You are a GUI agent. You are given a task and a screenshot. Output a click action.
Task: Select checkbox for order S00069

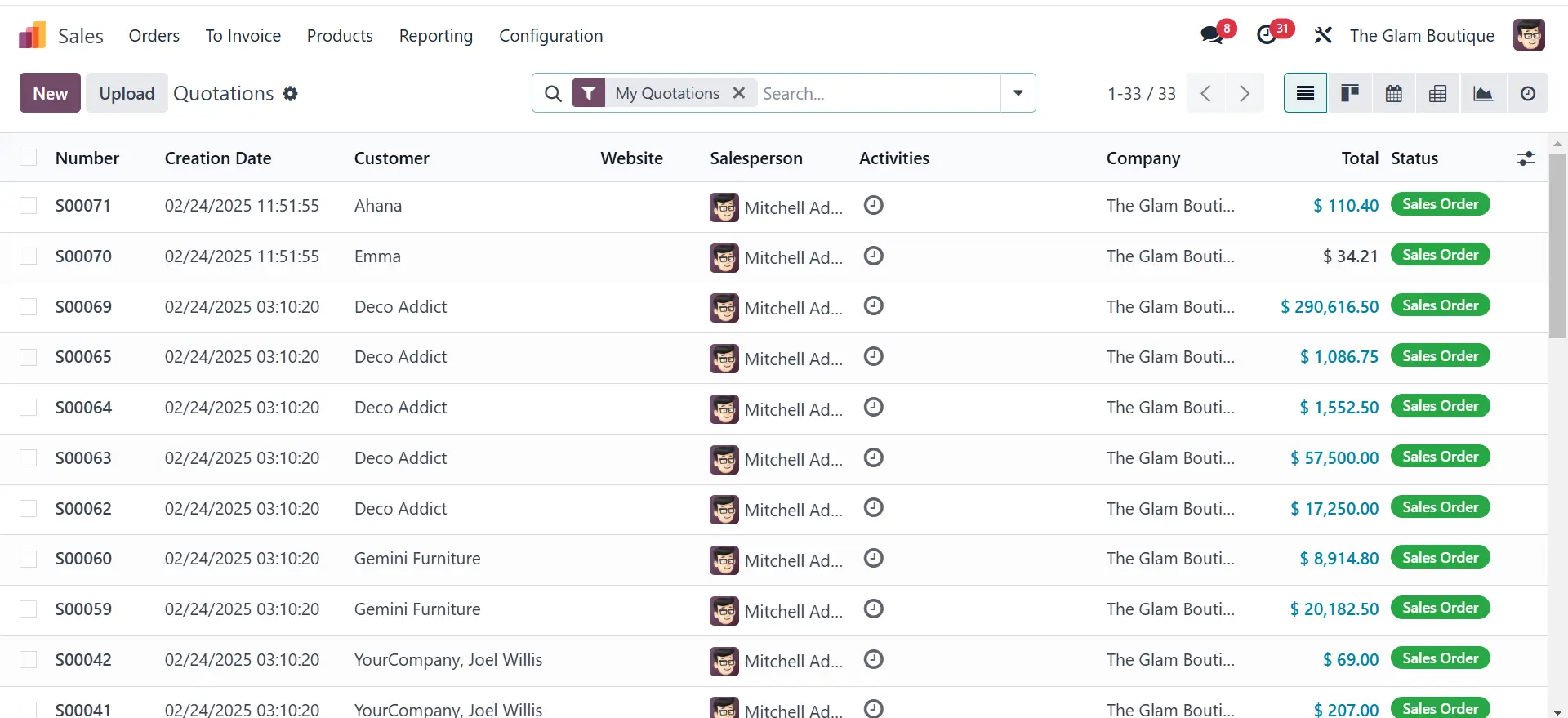tap(29, 307)
